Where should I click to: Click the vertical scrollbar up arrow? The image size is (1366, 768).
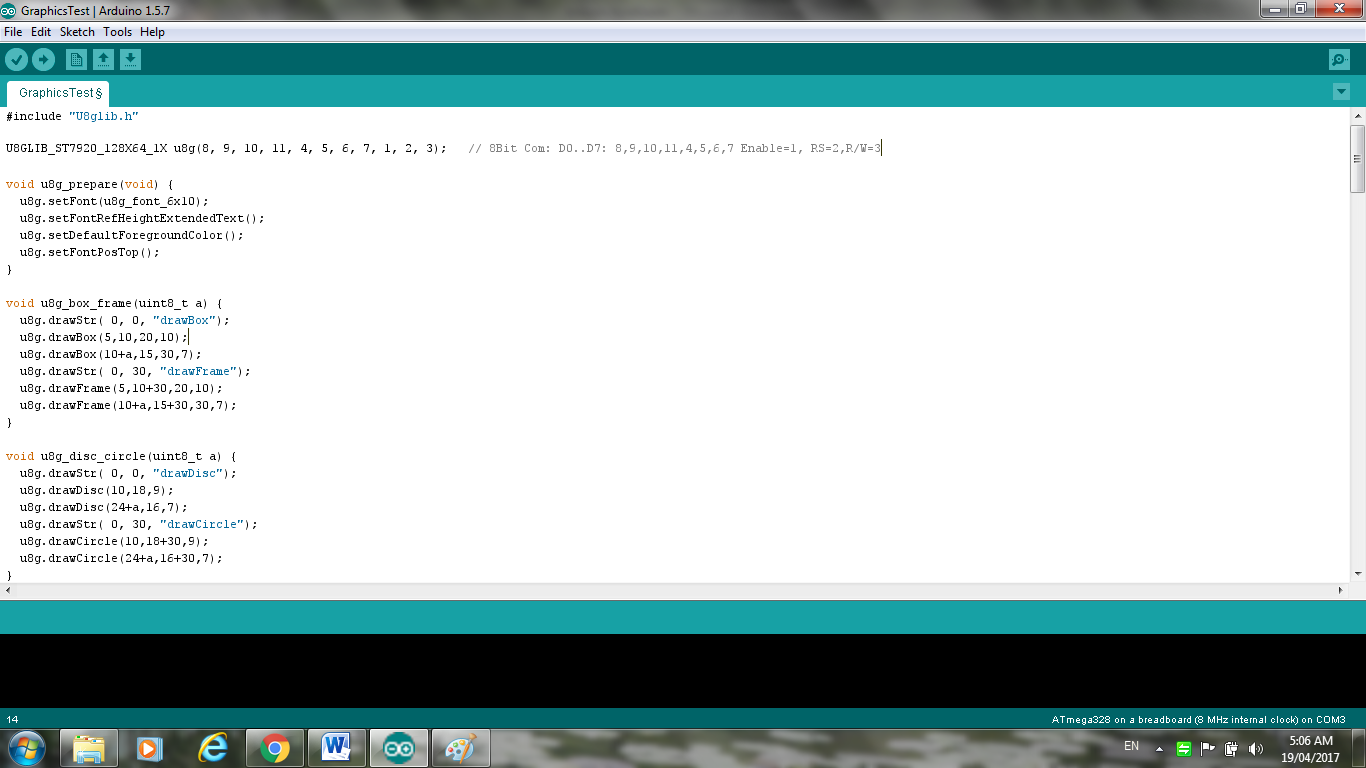1357,116
